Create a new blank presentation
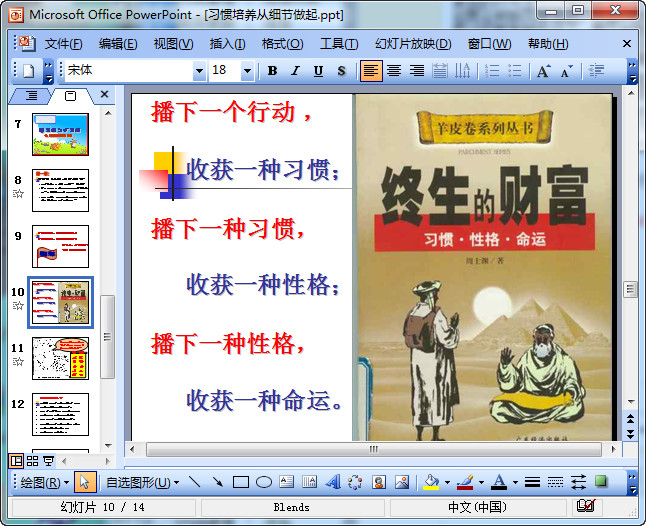The height and width of the screenshot is (526, 646). click(28, 71)
